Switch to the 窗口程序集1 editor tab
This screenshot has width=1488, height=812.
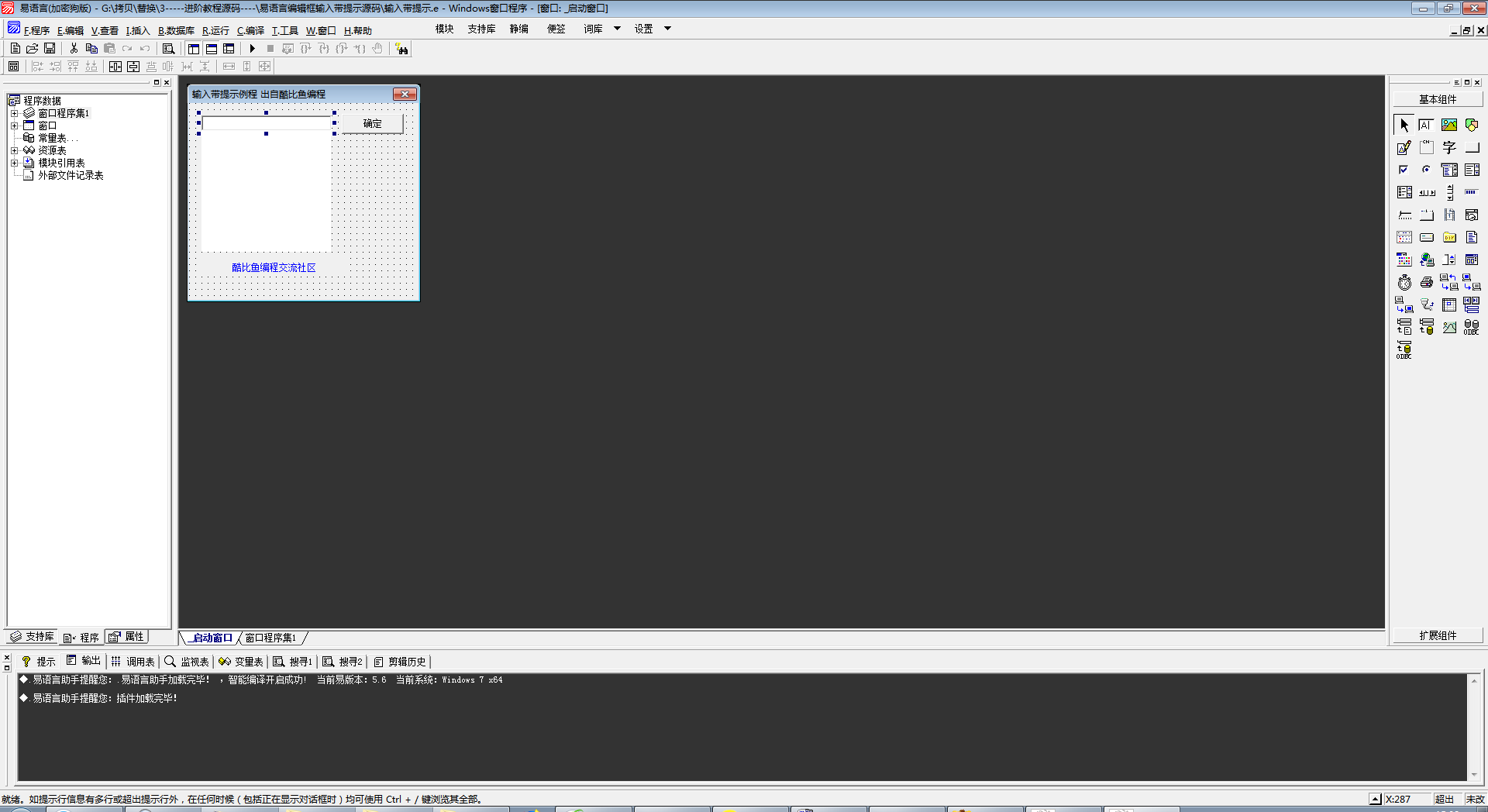coord(270,638)
